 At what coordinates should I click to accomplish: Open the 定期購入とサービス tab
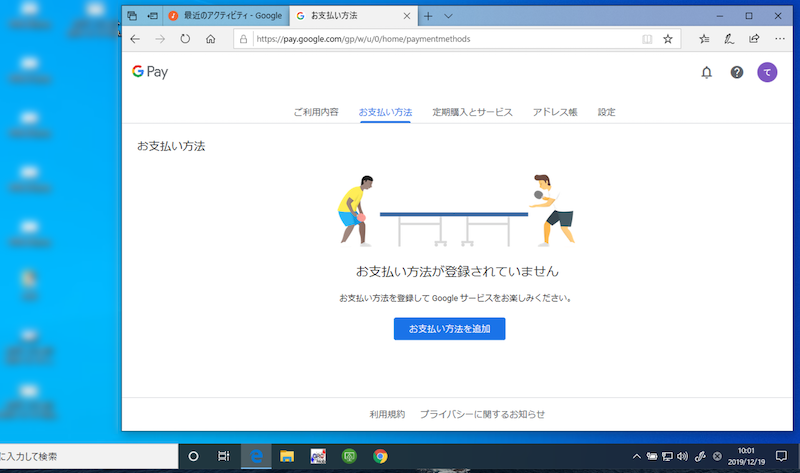[x=472, y=112]
